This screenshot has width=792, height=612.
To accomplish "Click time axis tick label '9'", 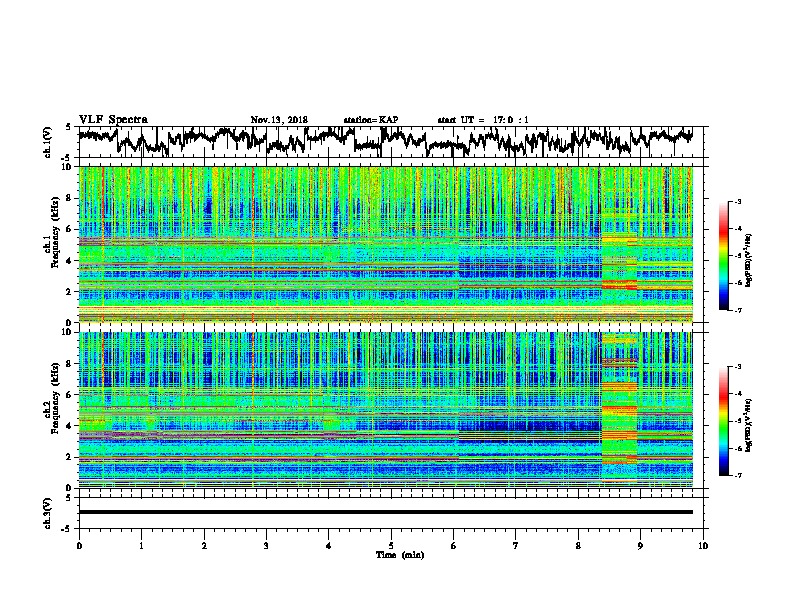I will click(640, 546).
